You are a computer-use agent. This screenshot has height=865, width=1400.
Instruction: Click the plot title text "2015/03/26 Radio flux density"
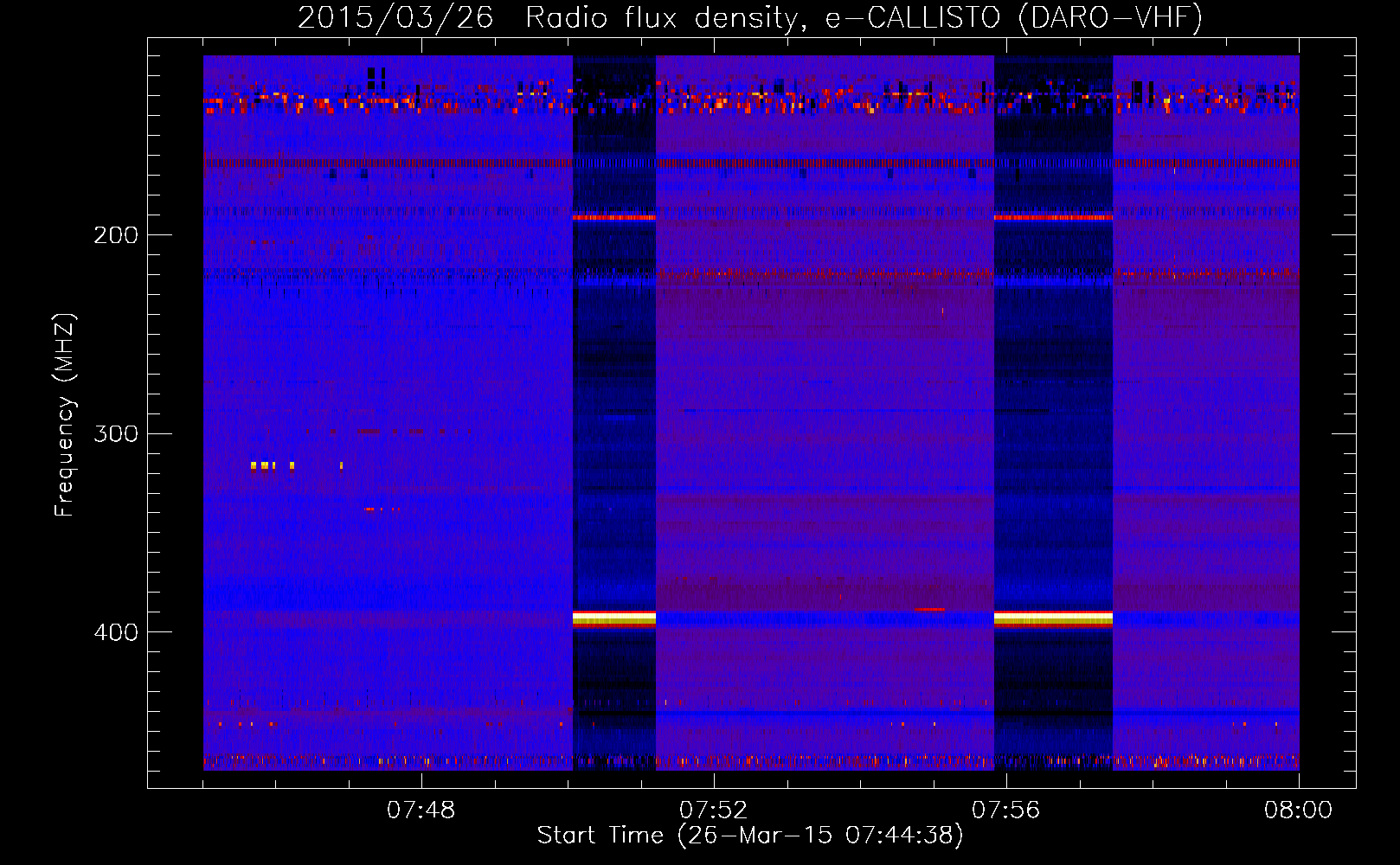pos(549,18)
